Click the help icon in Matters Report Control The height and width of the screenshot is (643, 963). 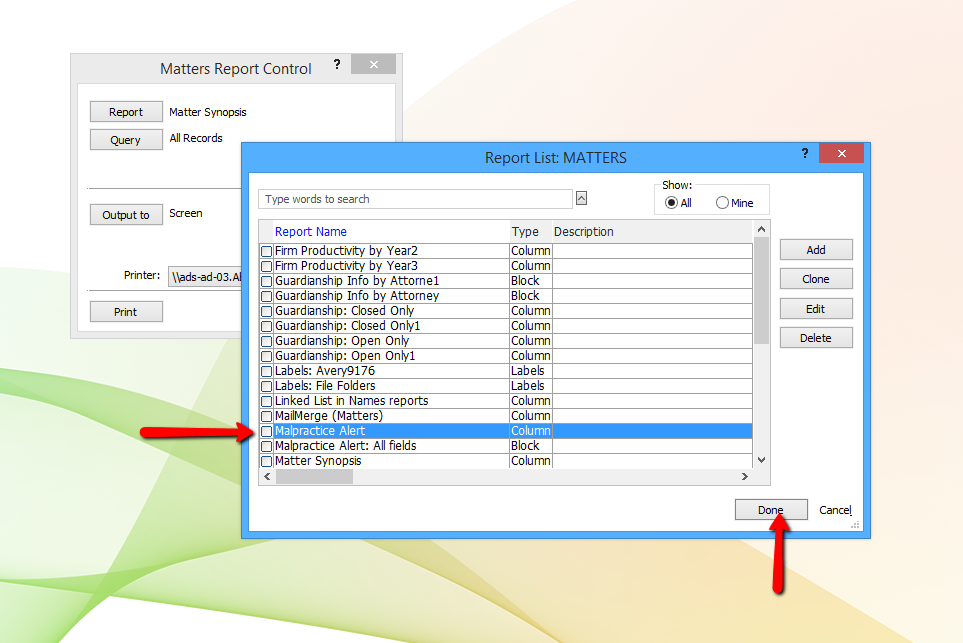[x=337, y=64]
